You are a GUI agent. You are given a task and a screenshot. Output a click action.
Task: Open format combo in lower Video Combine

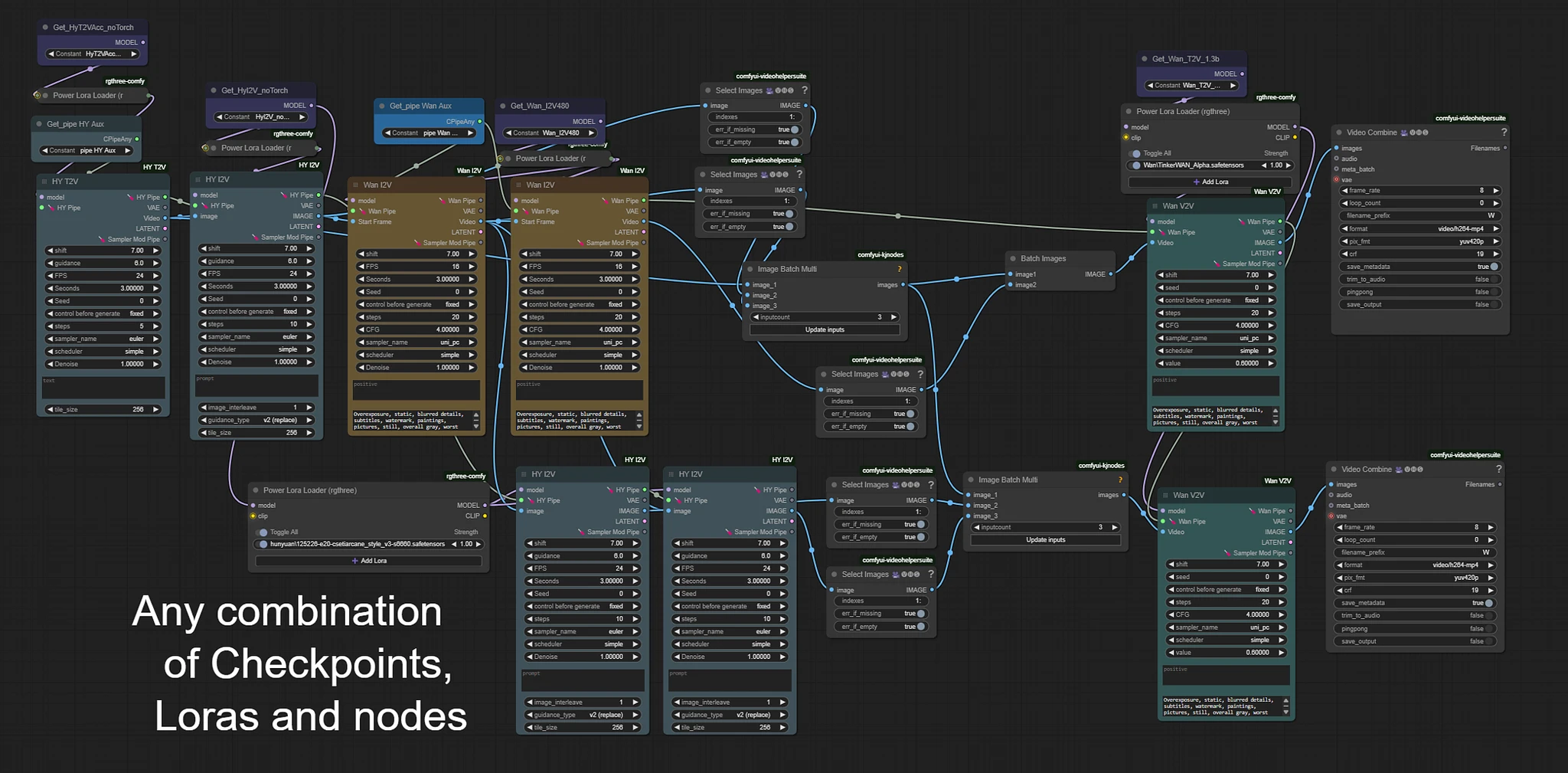[x=1415, y=565]
